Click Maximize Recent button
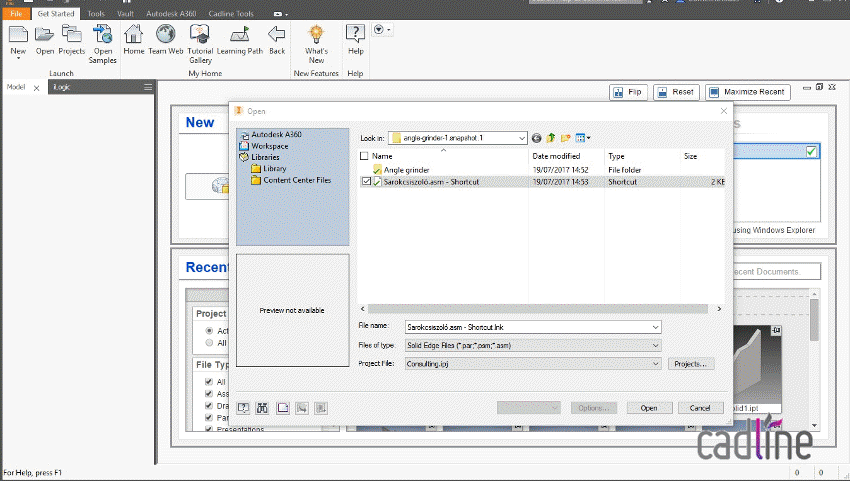 pos(748,92)
